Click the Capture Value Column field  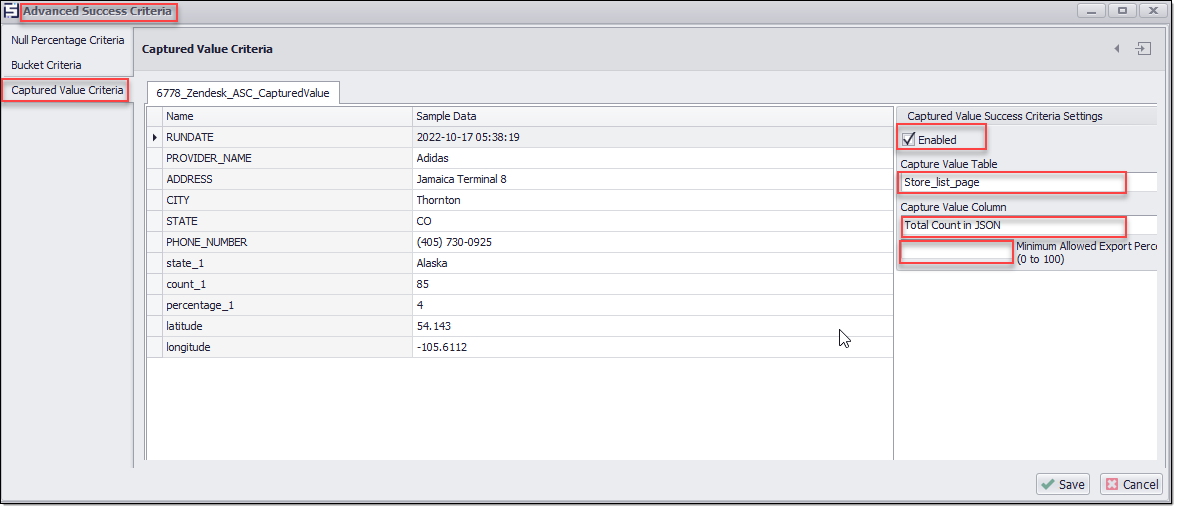[x=1012, y=225]
